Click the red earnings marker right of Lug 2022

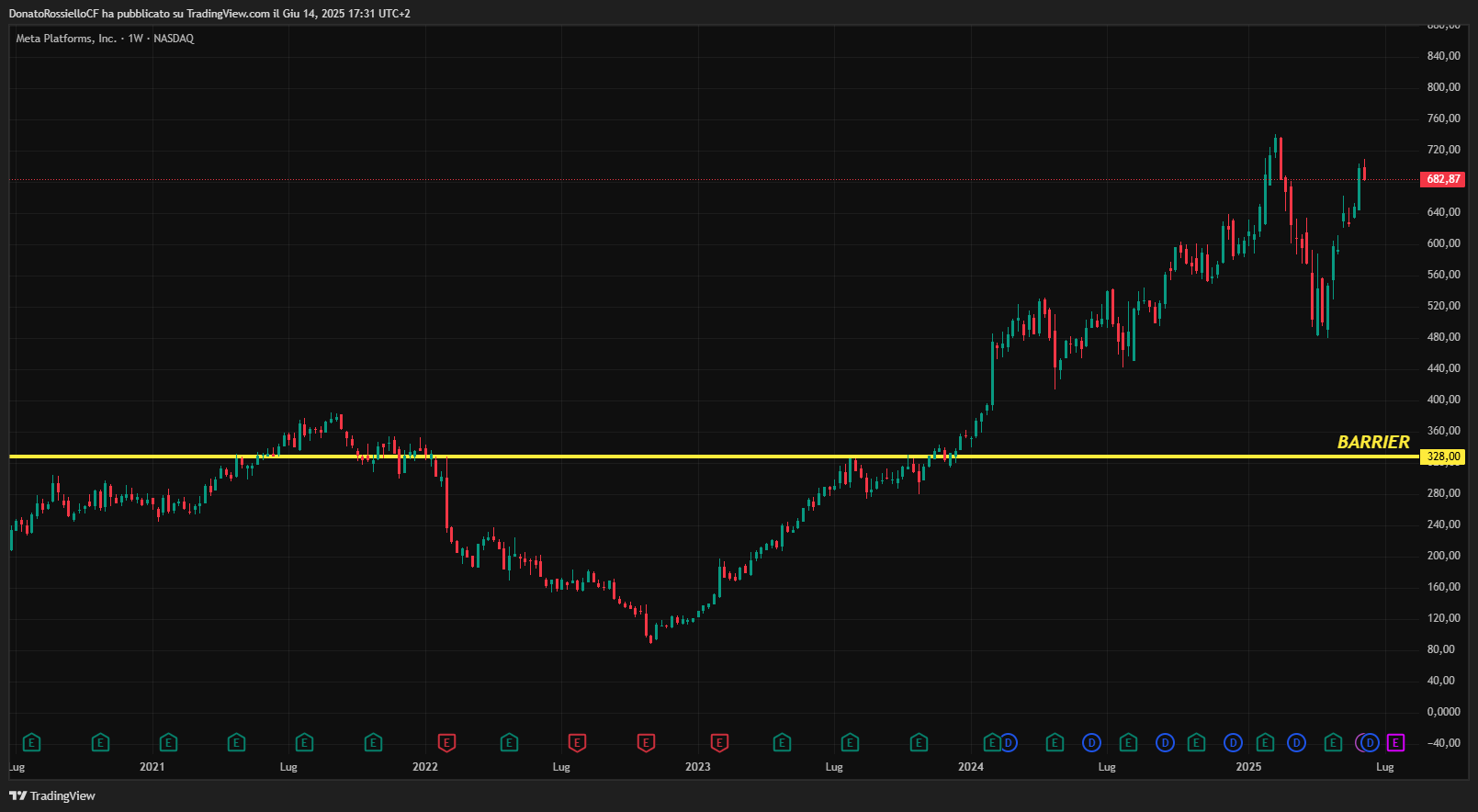[577, 742]
